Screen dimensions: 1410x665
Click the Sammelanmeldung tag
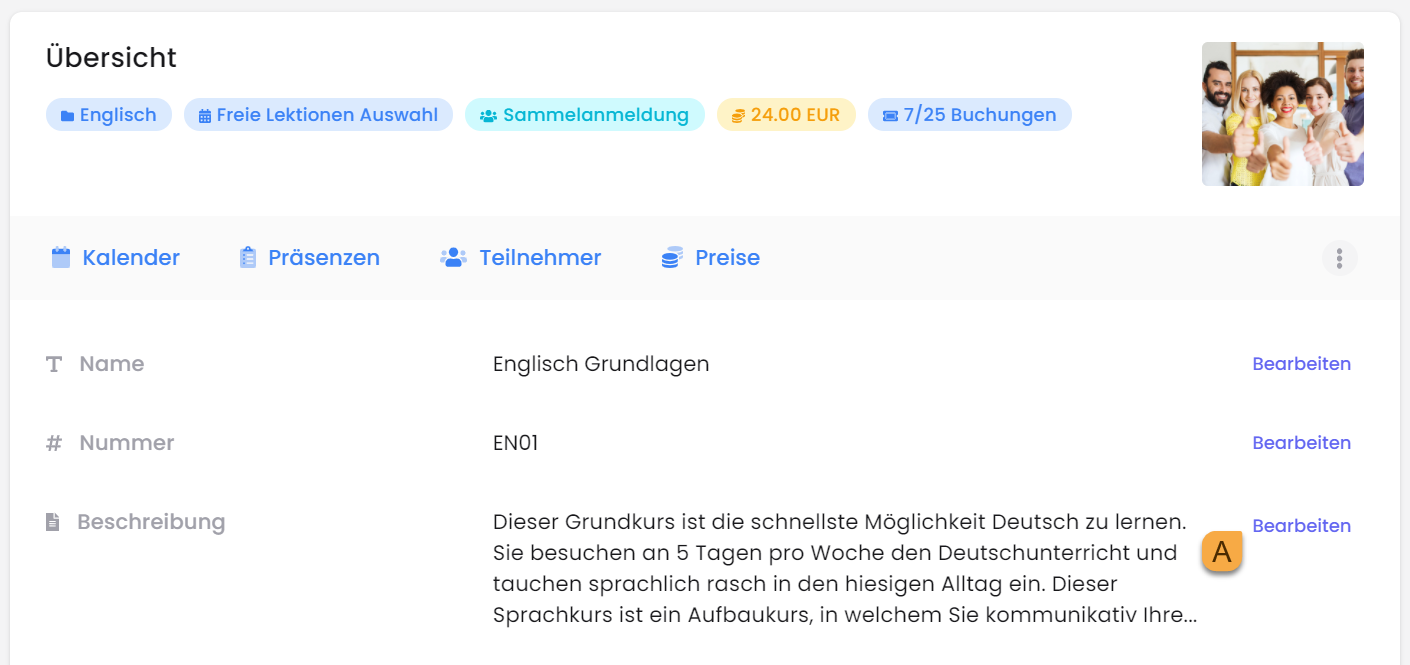click(584, 115)
